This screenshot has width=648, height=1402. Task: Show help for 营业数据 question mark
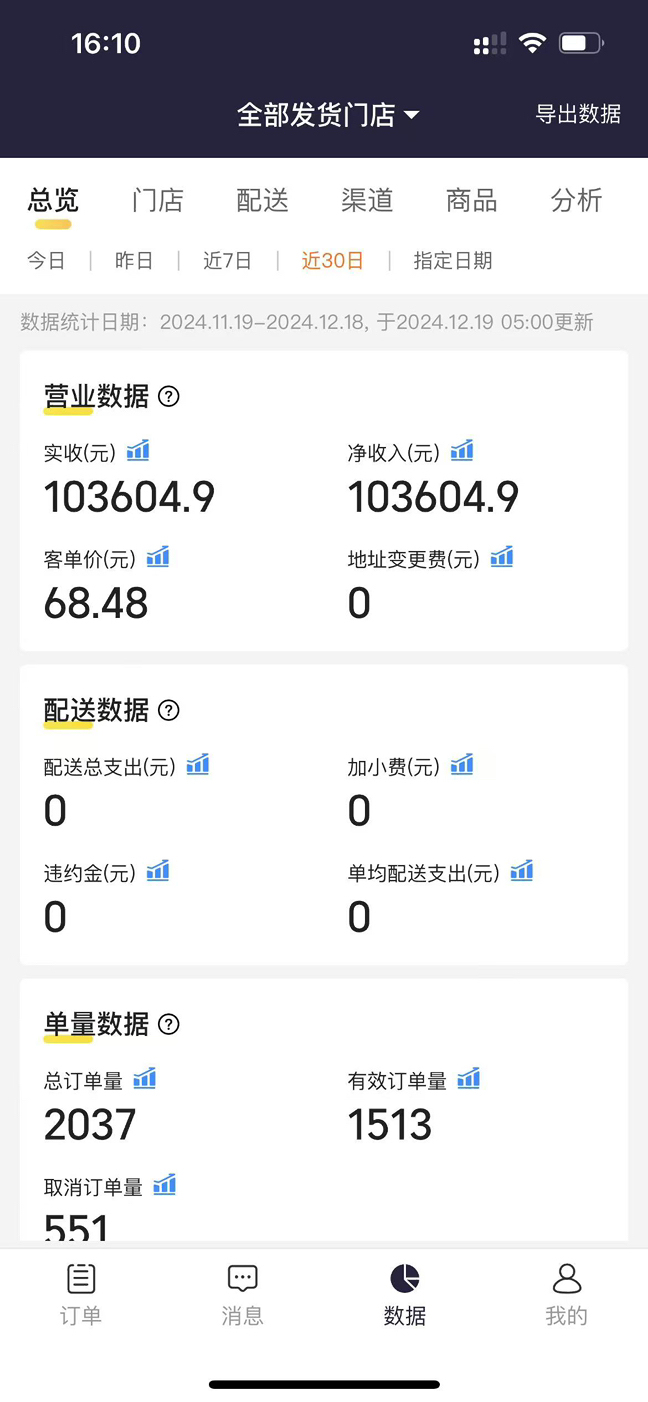click(x=169, y=397)
